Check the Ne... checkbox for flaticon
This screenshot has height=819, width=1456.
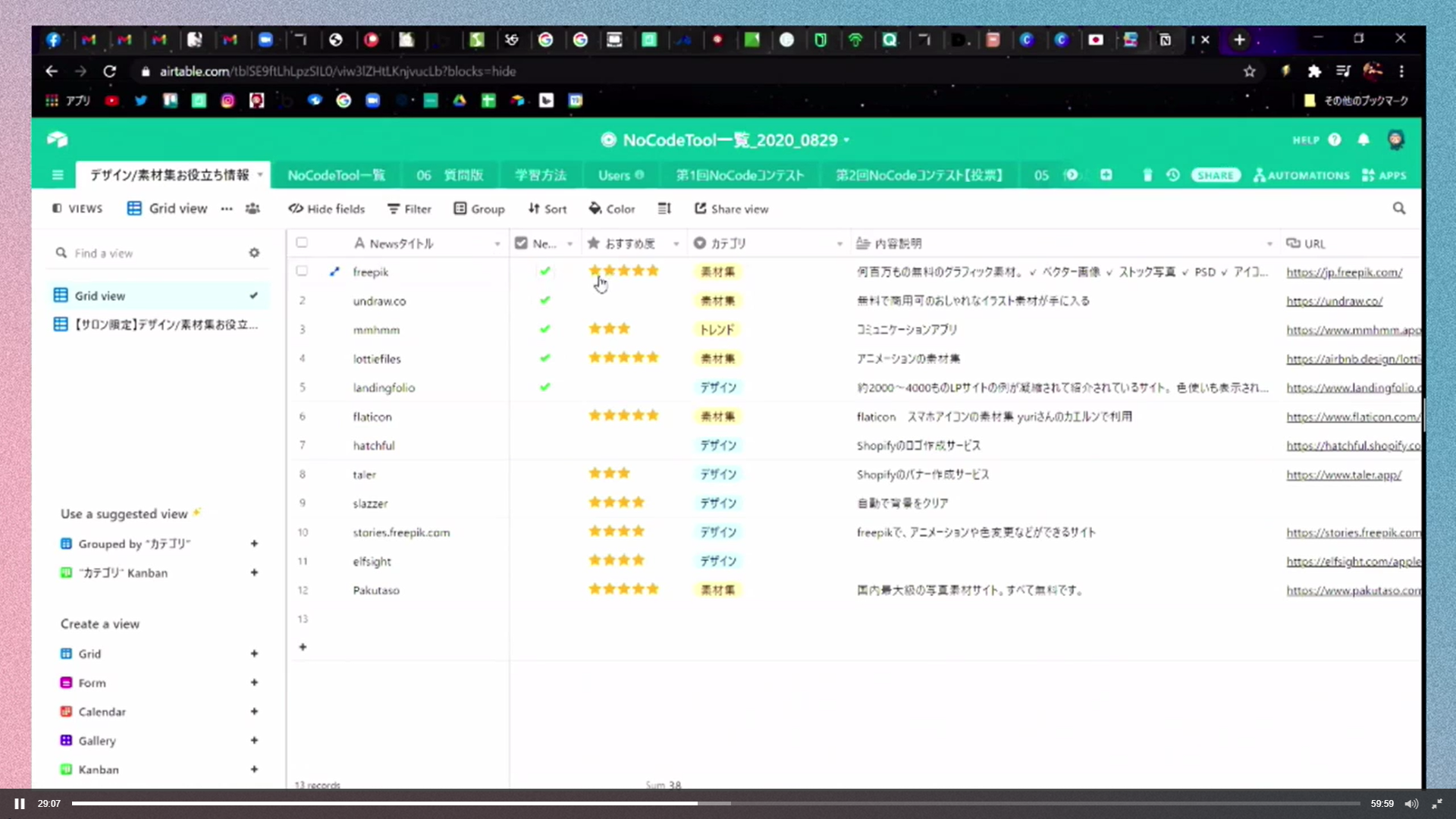click(544, 416)
